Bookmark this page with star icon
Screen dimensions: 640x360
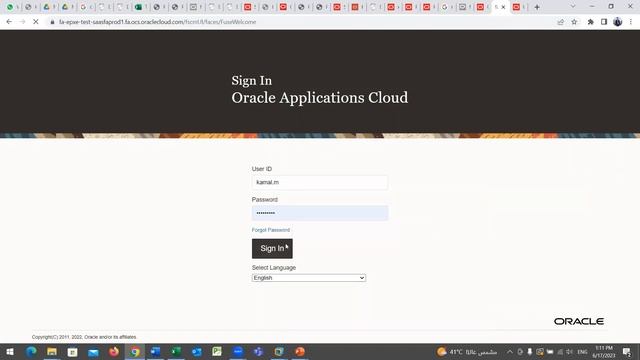click(x=574, y=22)
